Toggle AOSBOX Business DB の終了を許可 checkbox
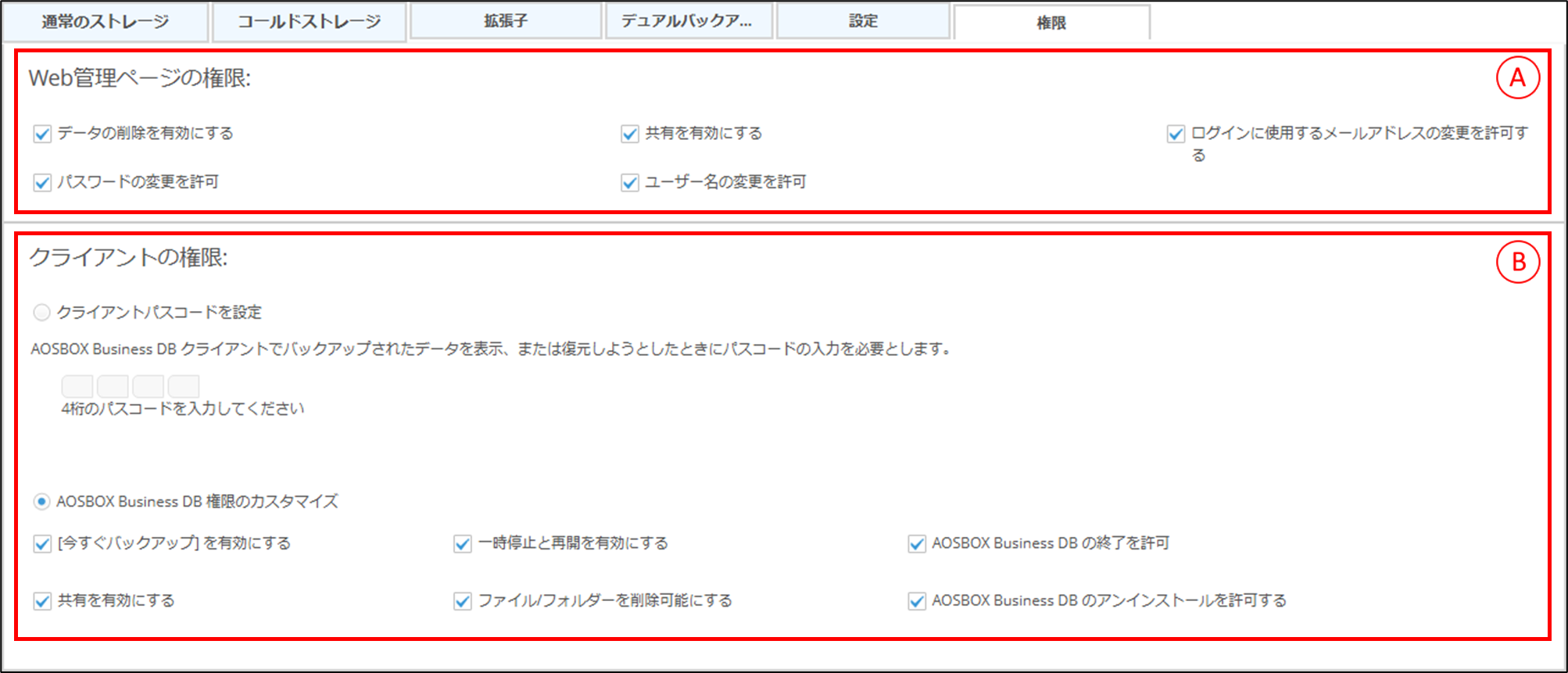Viewport: 1568px width, 673px height. tap(917, 543)
